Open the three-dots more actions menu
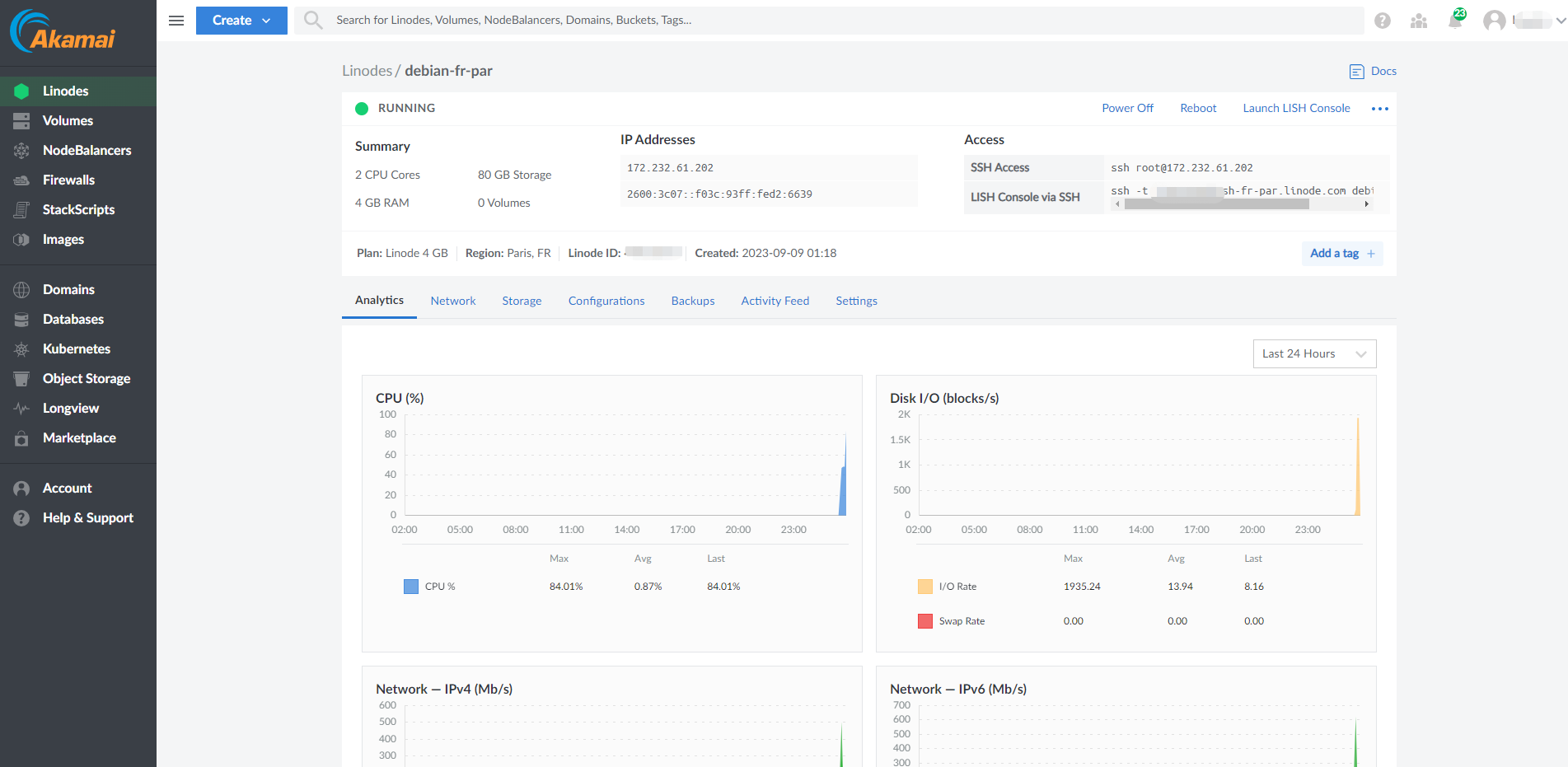 pyautogui.click(x=1380, y=109)
